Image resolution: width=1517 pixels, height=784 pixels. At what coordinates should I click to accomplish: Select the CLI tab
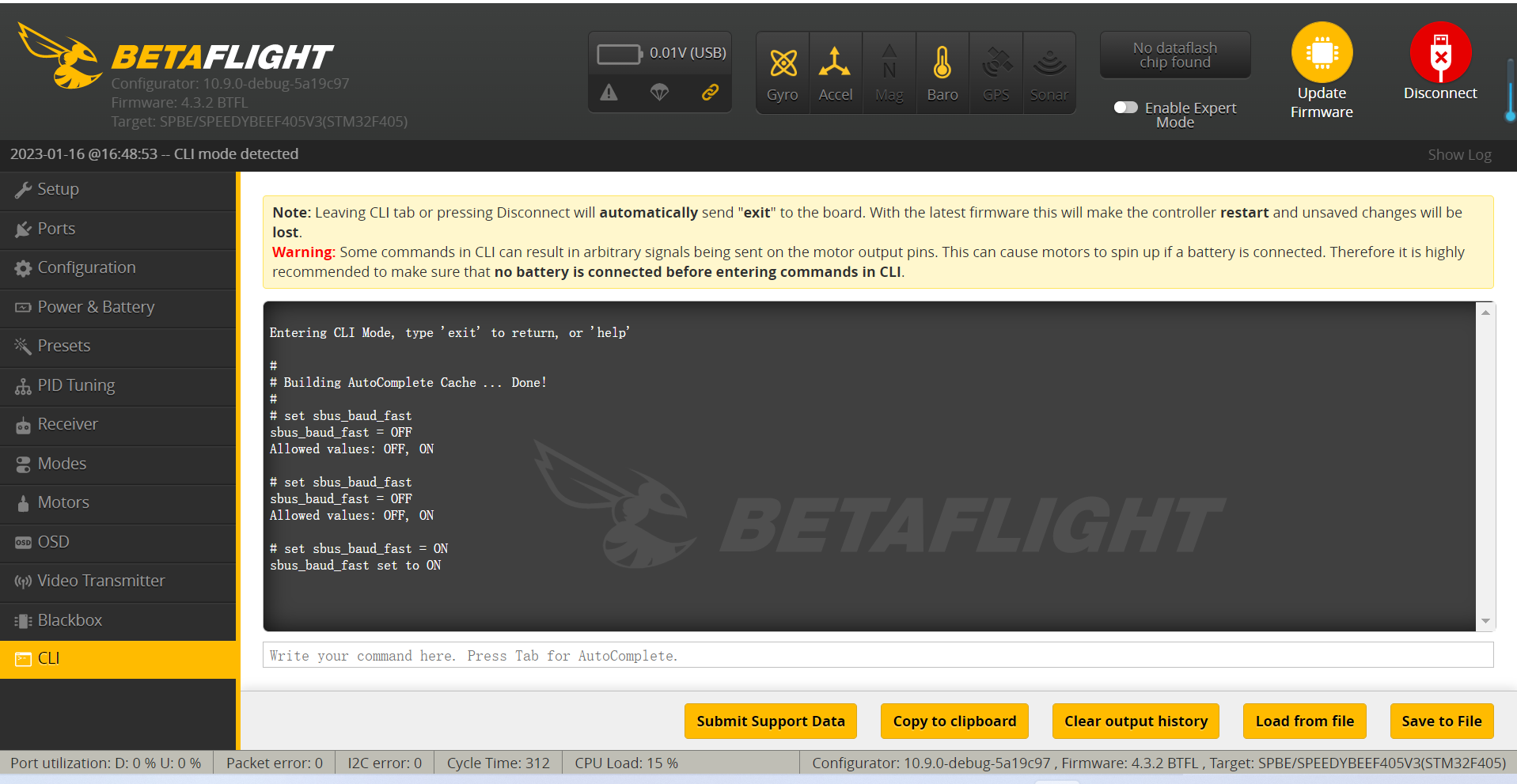[118, 659]
